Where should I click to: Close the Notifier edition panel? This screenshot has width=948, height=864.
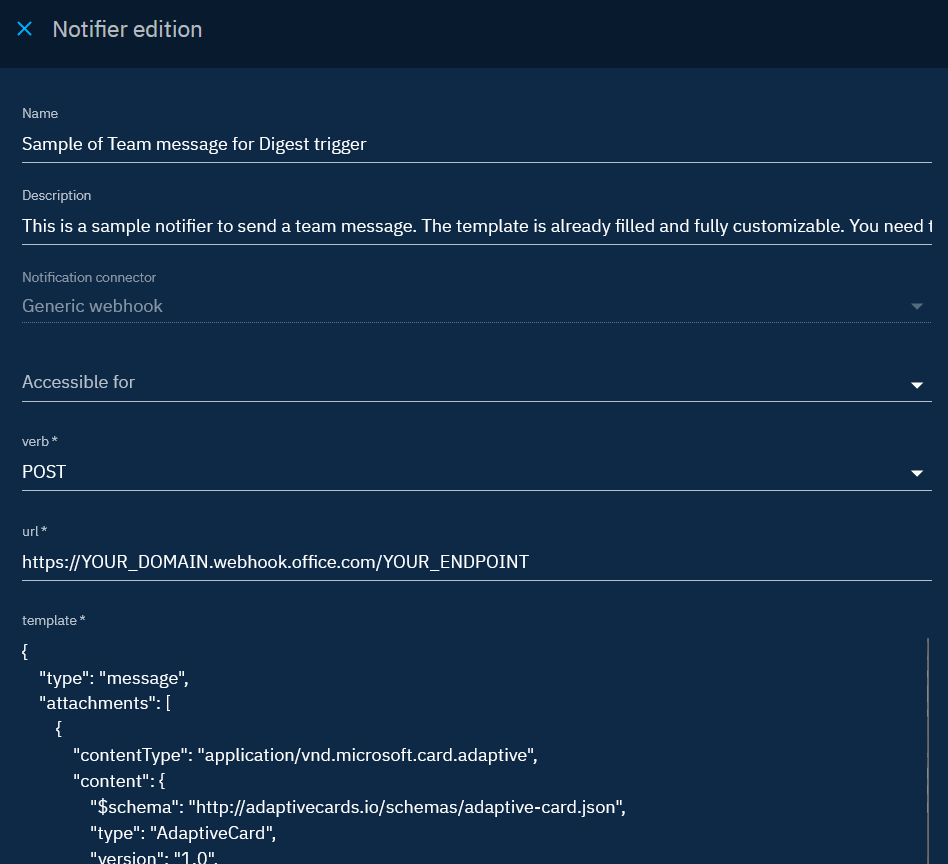[25, 30]
